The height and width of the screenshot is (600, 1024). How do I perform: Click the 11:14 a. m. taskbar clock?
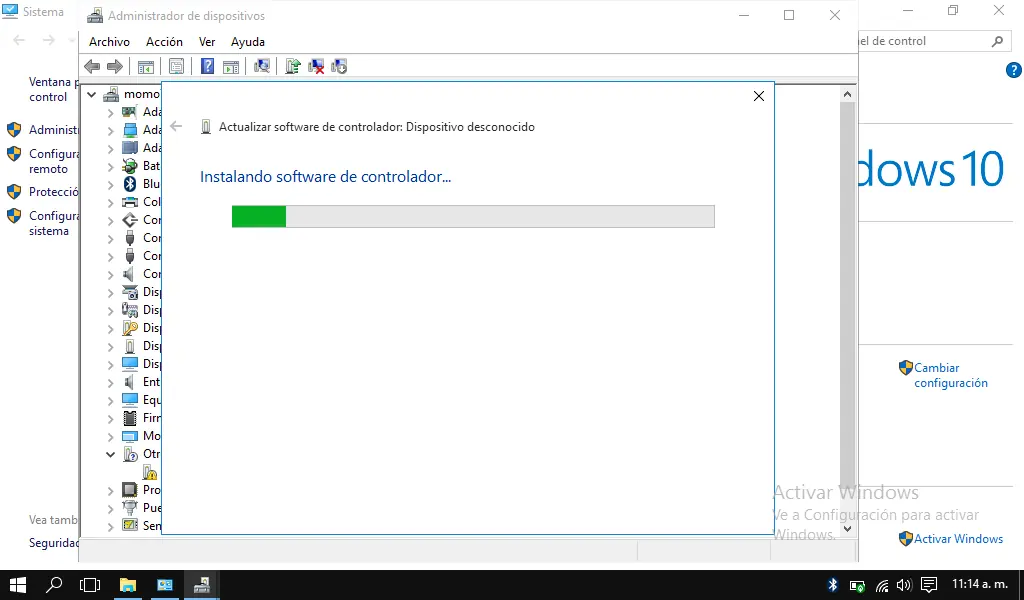[980, 584]
